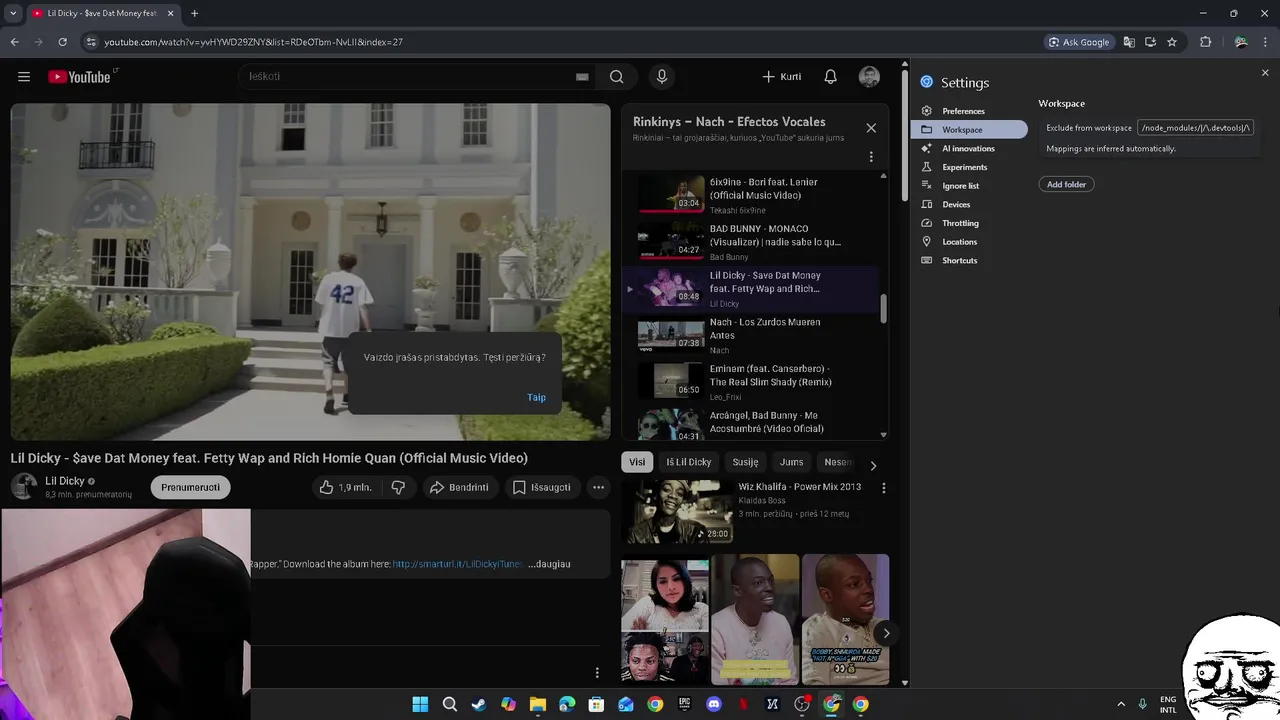Show hidden system tray icons
The image size is (1280, 720).
pos(1121,704)
